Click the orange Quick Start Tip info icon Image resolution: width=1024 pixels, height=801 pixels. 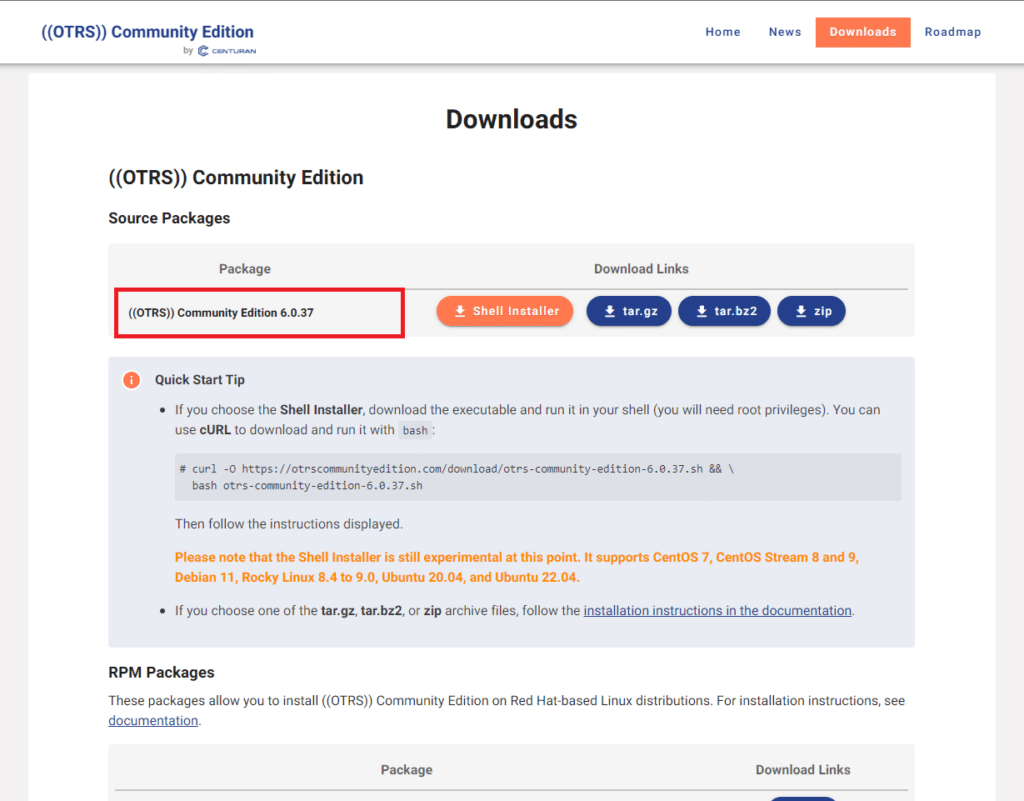131,380
